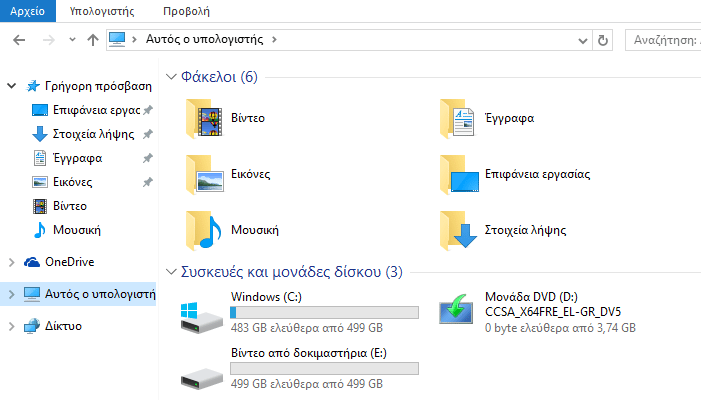The width and height of the screenshot is (701, 400).
Task: Open the Αρχείο ribbon tab
Action: point(28,11)
